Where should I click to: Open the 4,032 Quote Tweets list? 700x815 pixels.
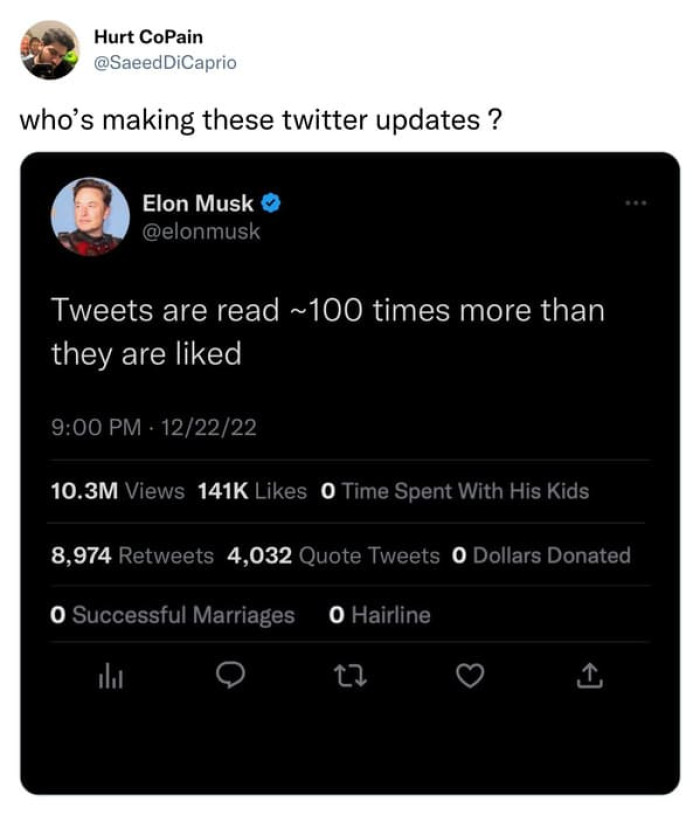click(x=333, y=555)
